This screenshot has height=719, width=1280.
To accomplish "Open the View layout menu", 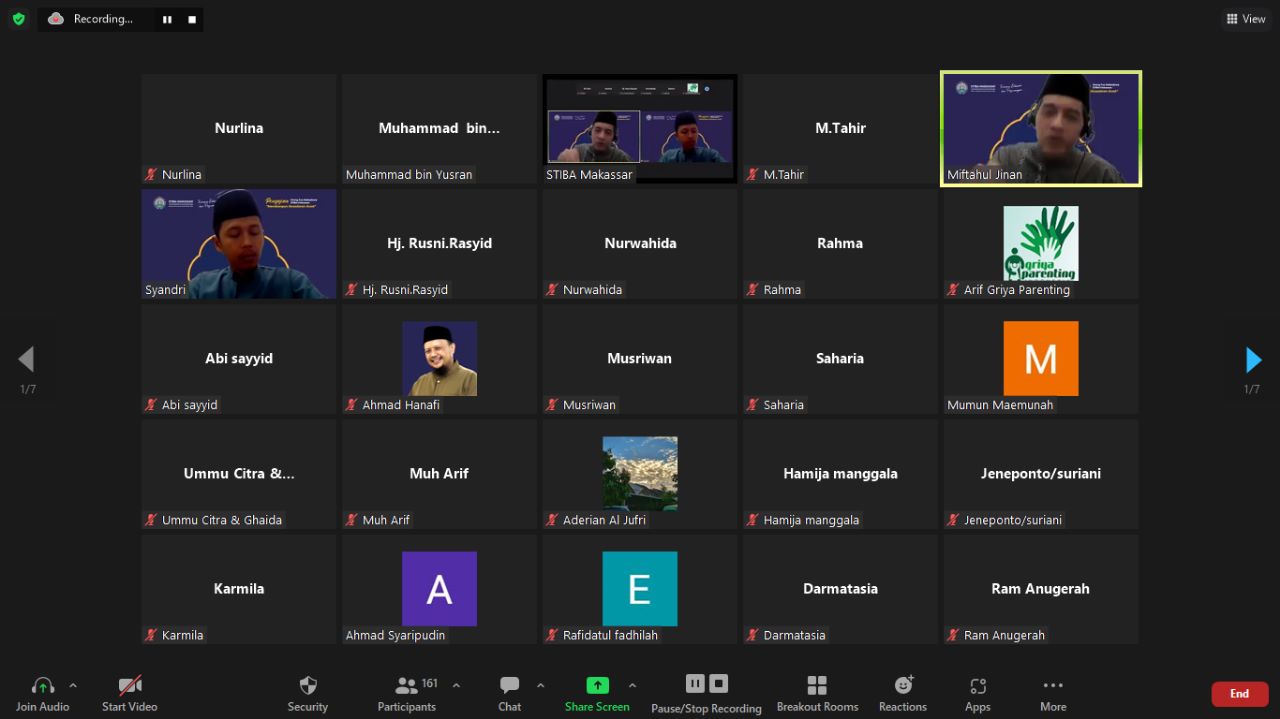I will [x=1246, y=19].
